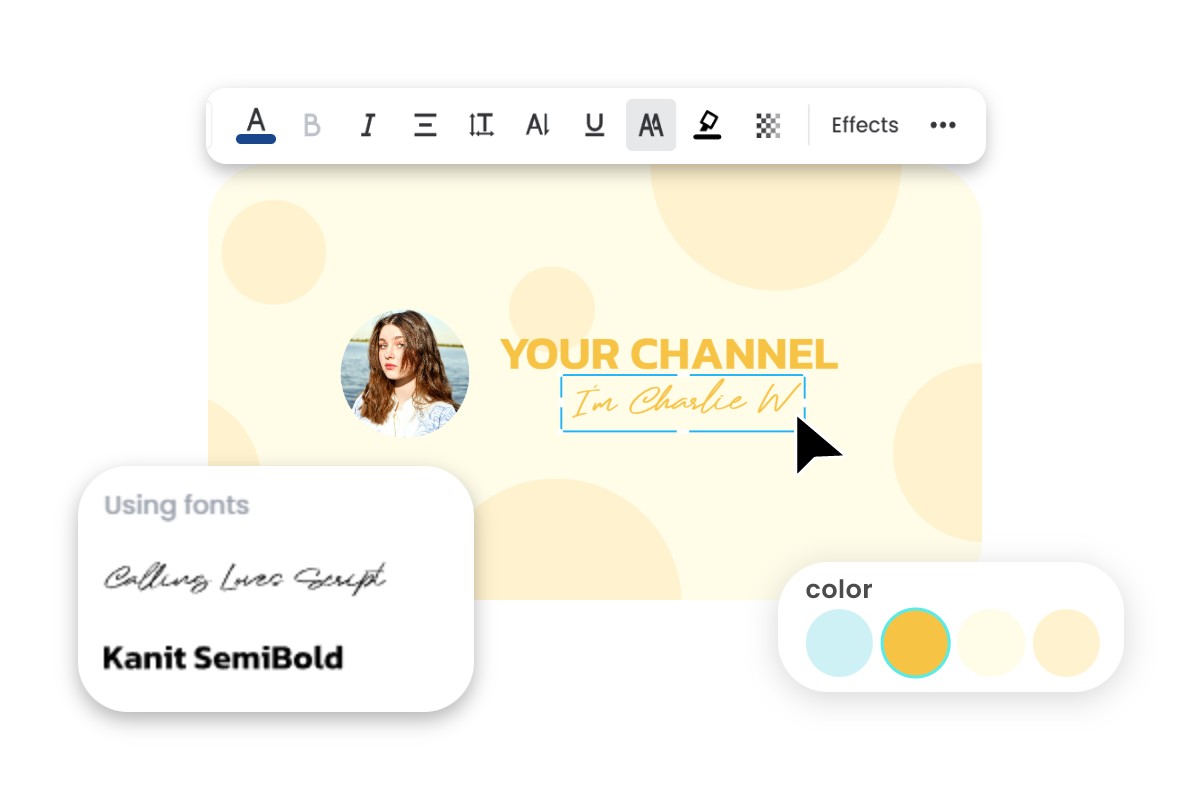1200x800 pixels.
Task: Expand the three-dot more options menu
Action: click(942, 124)
